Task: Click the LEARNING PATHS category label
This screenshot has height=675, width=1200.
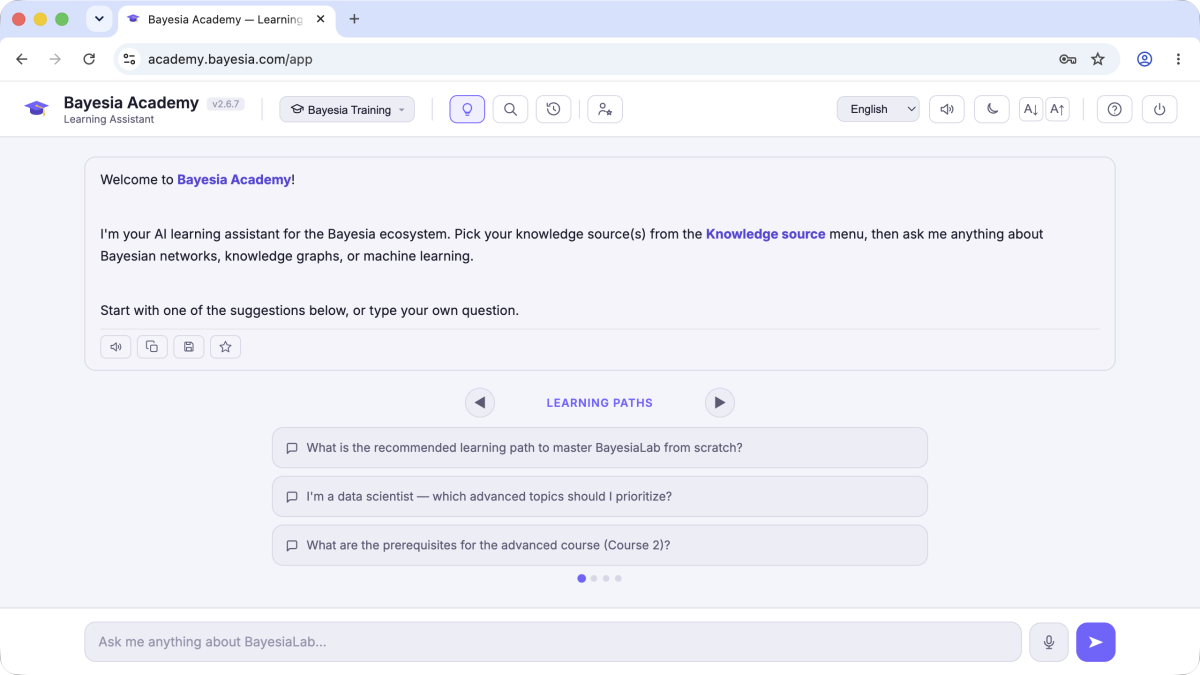Action: coord(600,403)
